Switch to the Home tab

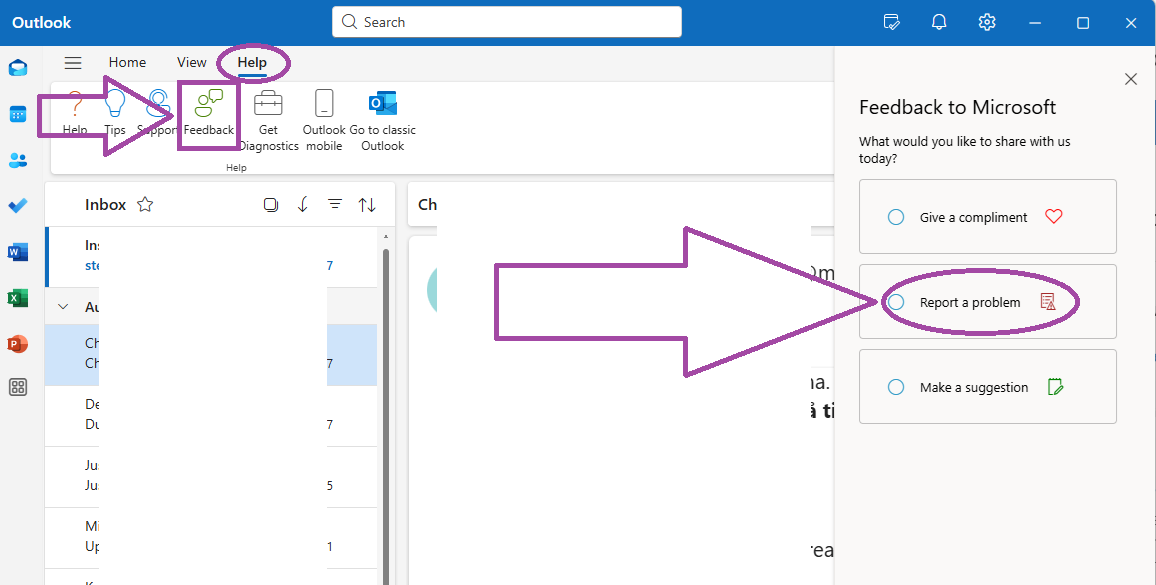(127, 63)
